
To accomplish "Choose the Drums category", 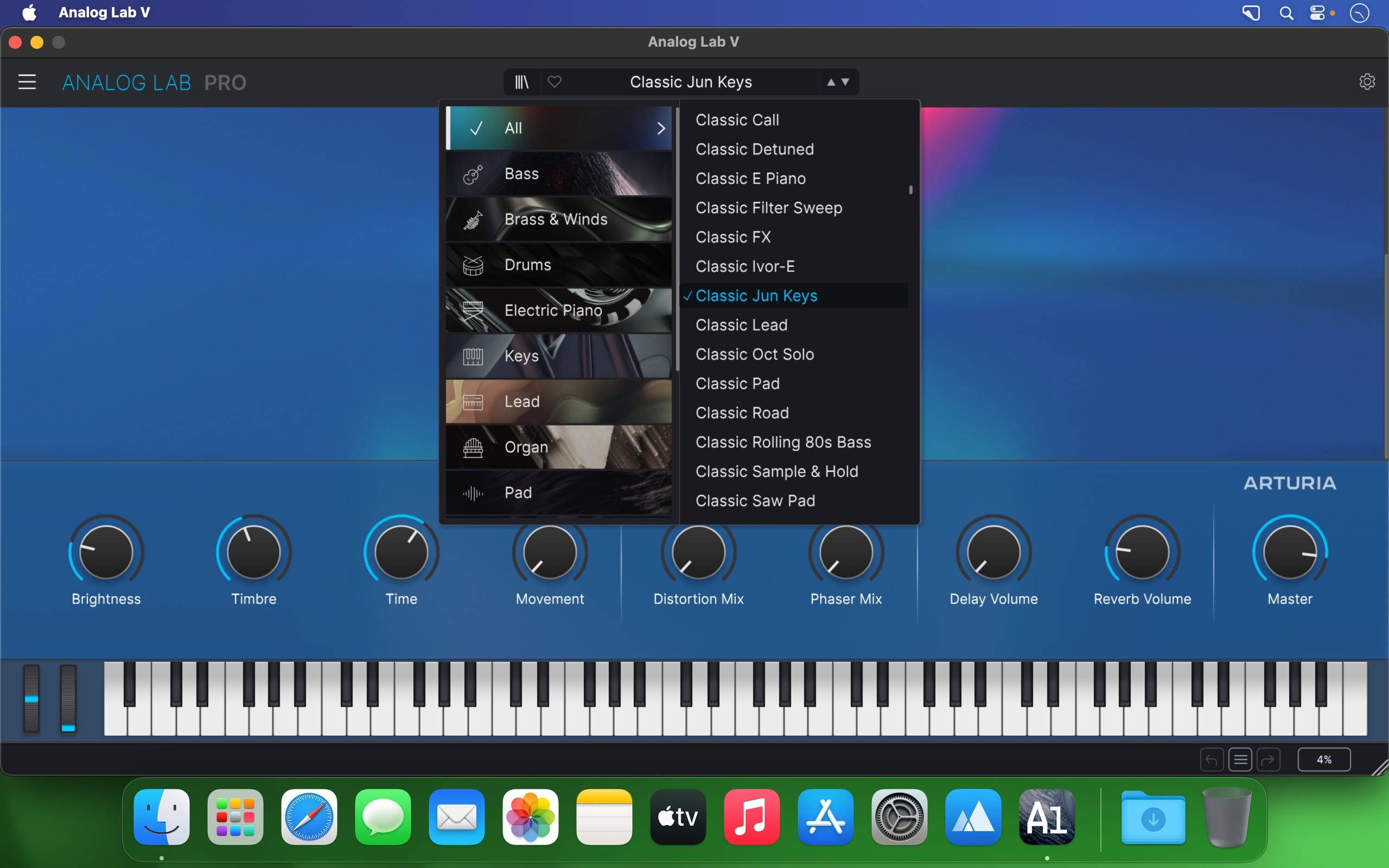I will (558, 265).
